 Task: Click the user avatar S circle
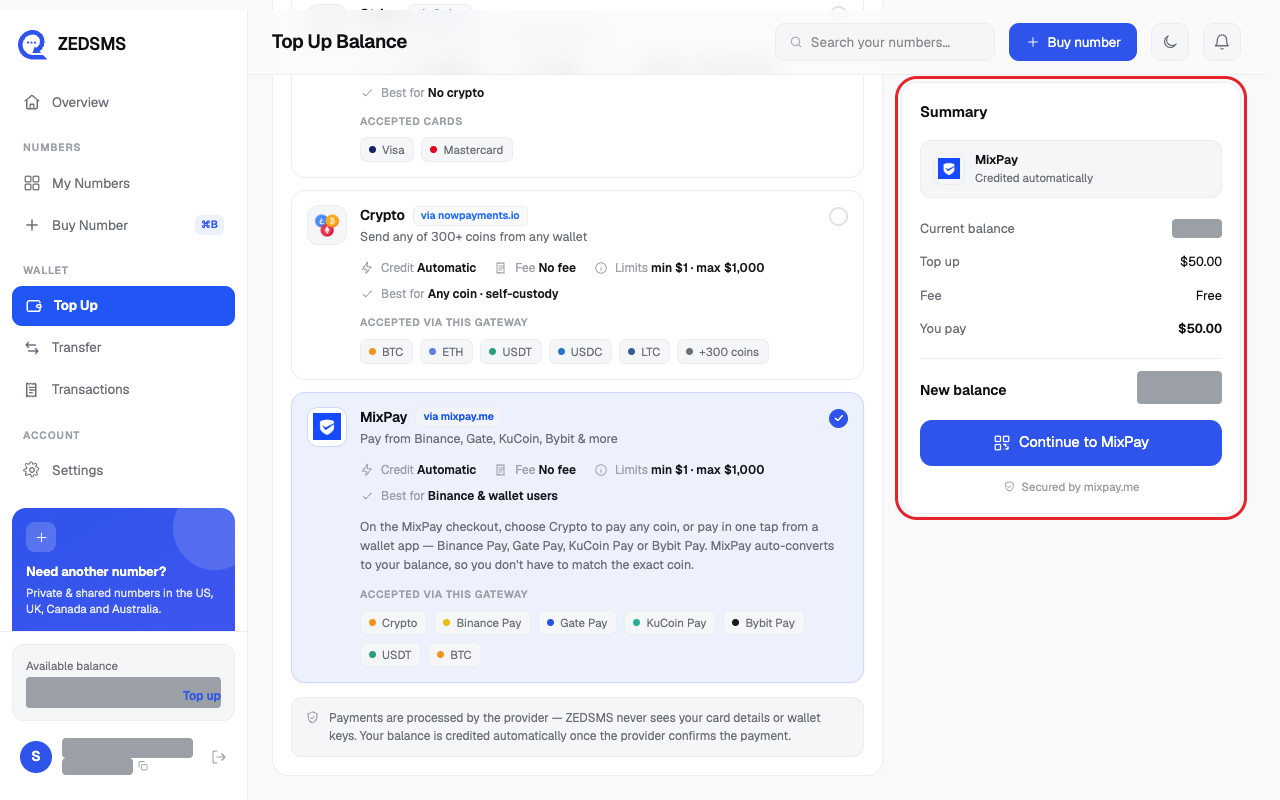point(36,757)
